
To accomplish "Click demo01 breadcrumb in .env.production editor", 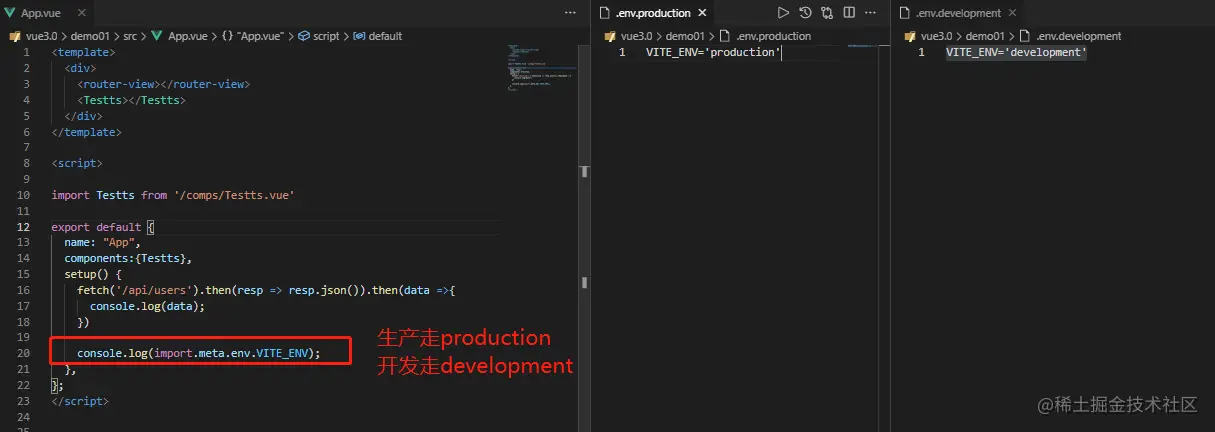I will tap(685, 36).
